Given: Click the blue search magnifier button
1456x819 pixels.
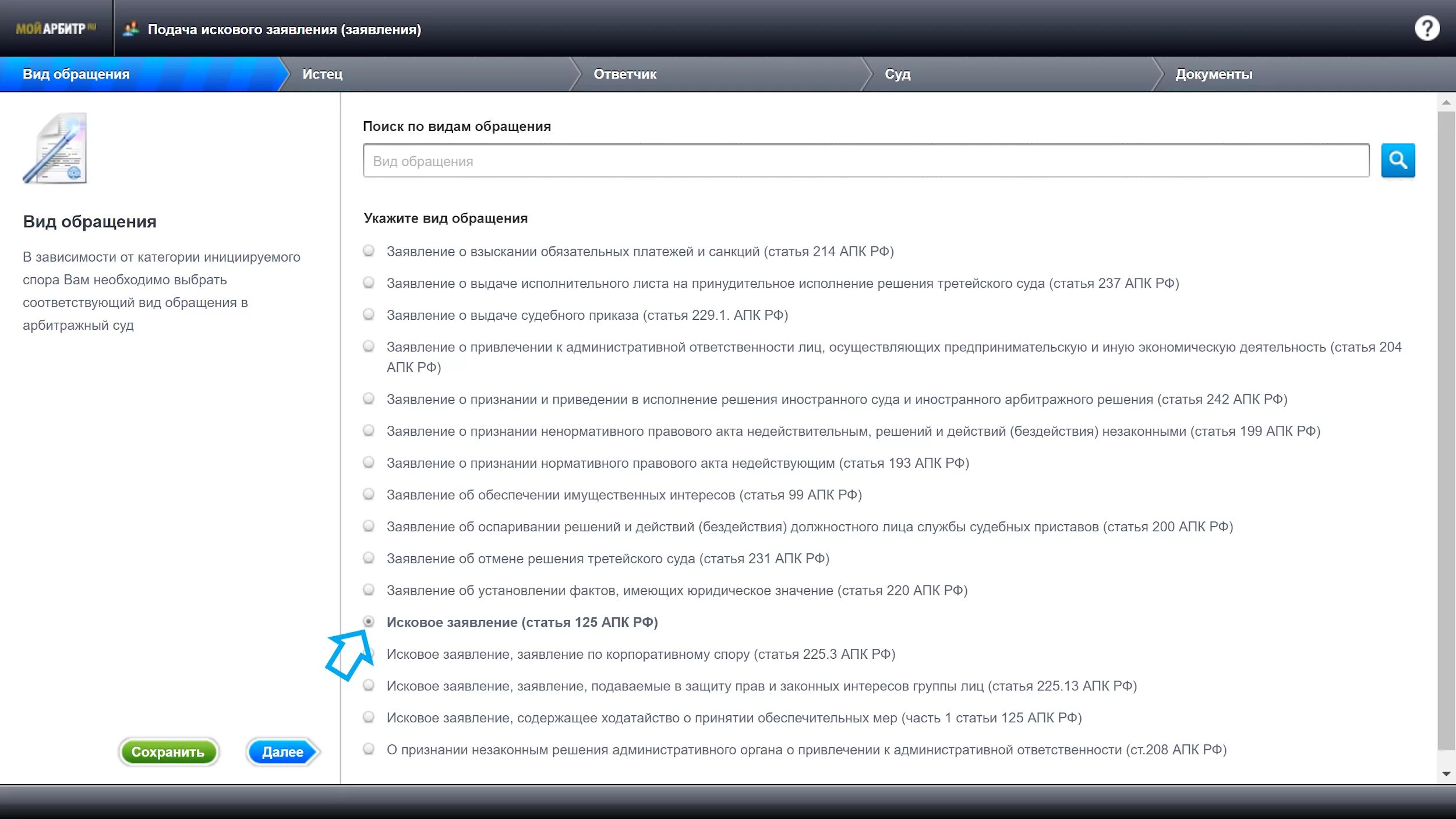Looking at the screenshot, I should 1398,160.
